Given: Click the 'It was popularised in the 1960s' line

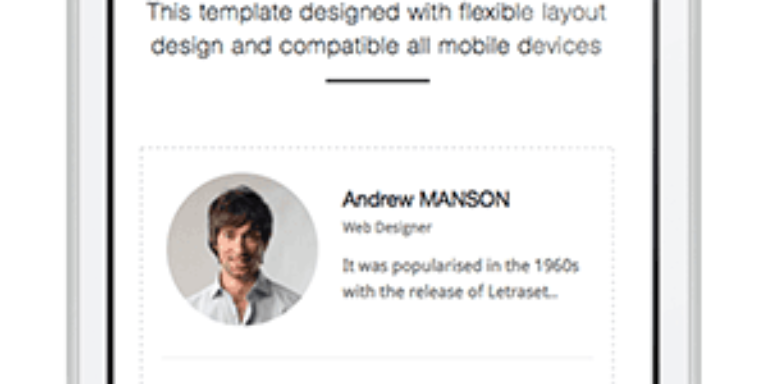Looking at the screenshot, I should pyautogui.click(x=460, y=266).
